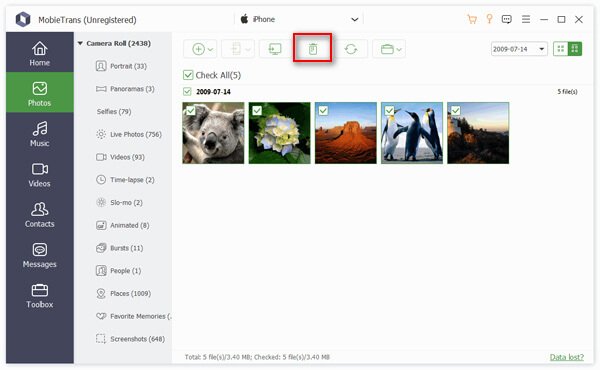Select Panoramas (3) album

pos(125,89)
